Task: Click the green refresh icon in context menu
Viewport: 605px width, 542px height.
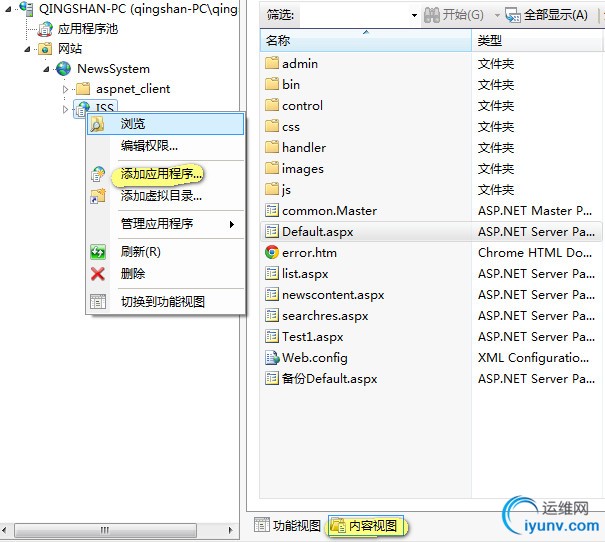Action: pos(98,252)
